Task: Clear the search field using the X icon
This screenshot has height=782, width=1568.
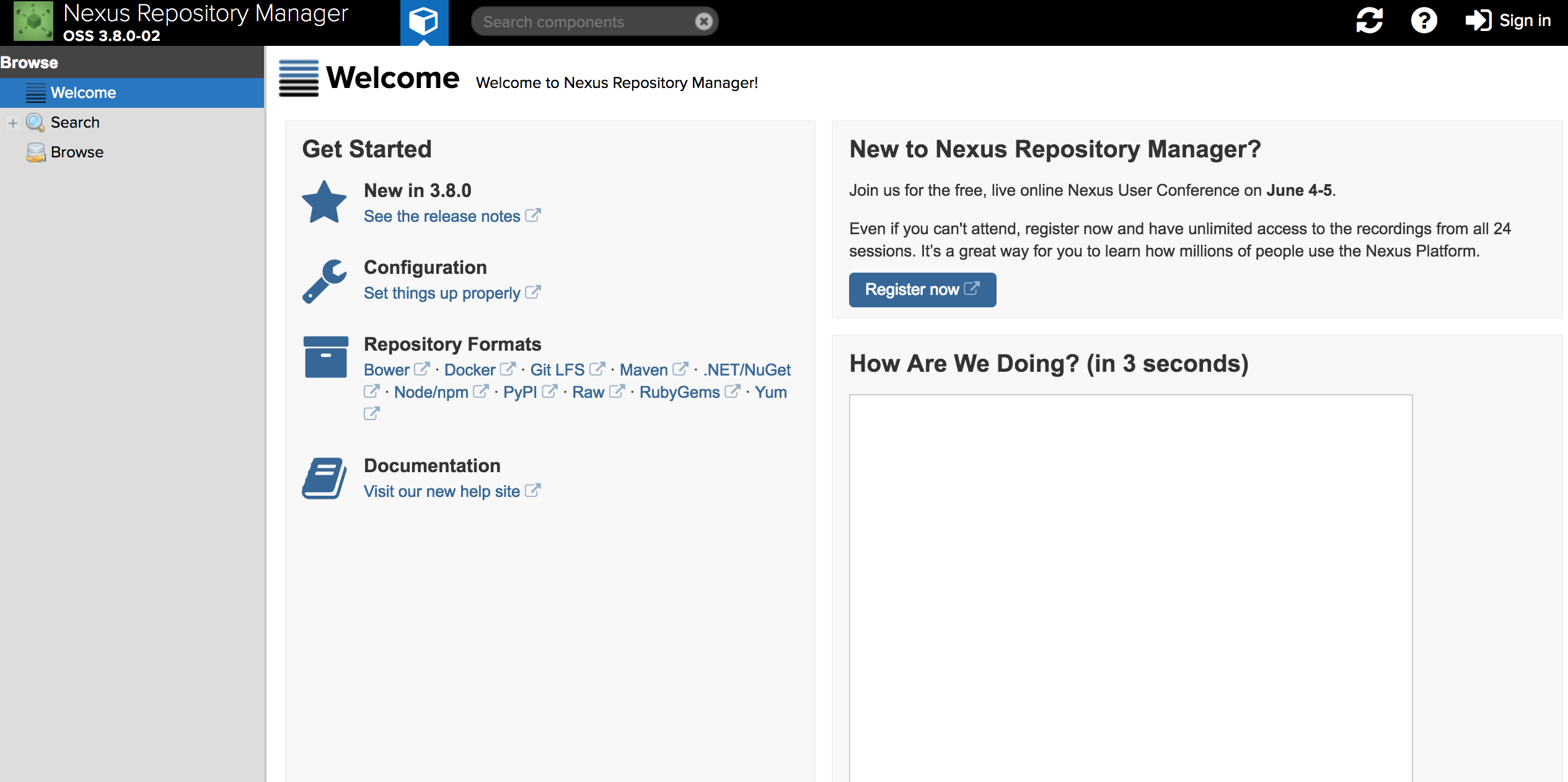Action: click(703, 20)
